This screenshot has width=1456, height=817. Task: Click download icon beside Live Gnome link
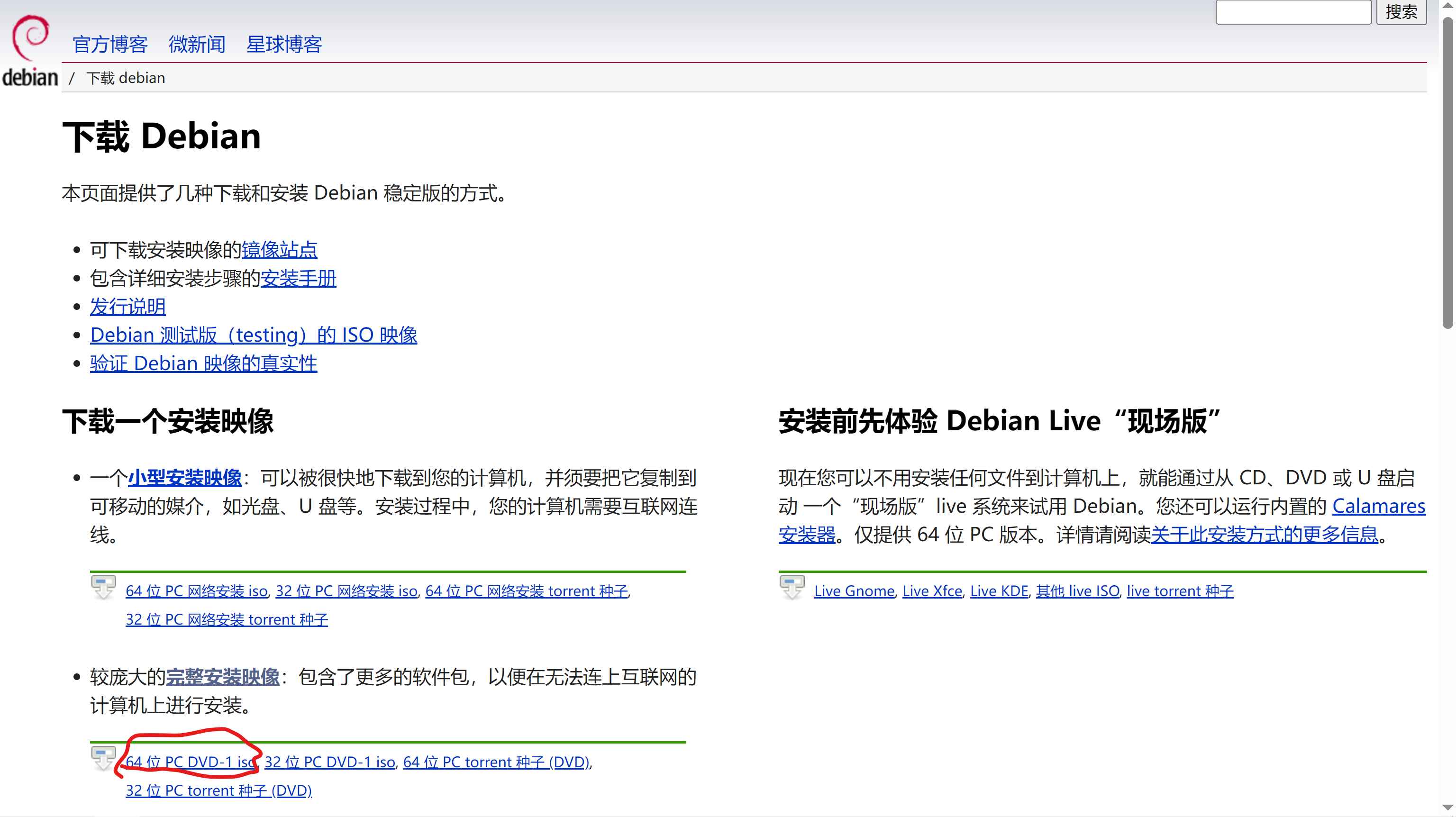click(792, 587)
